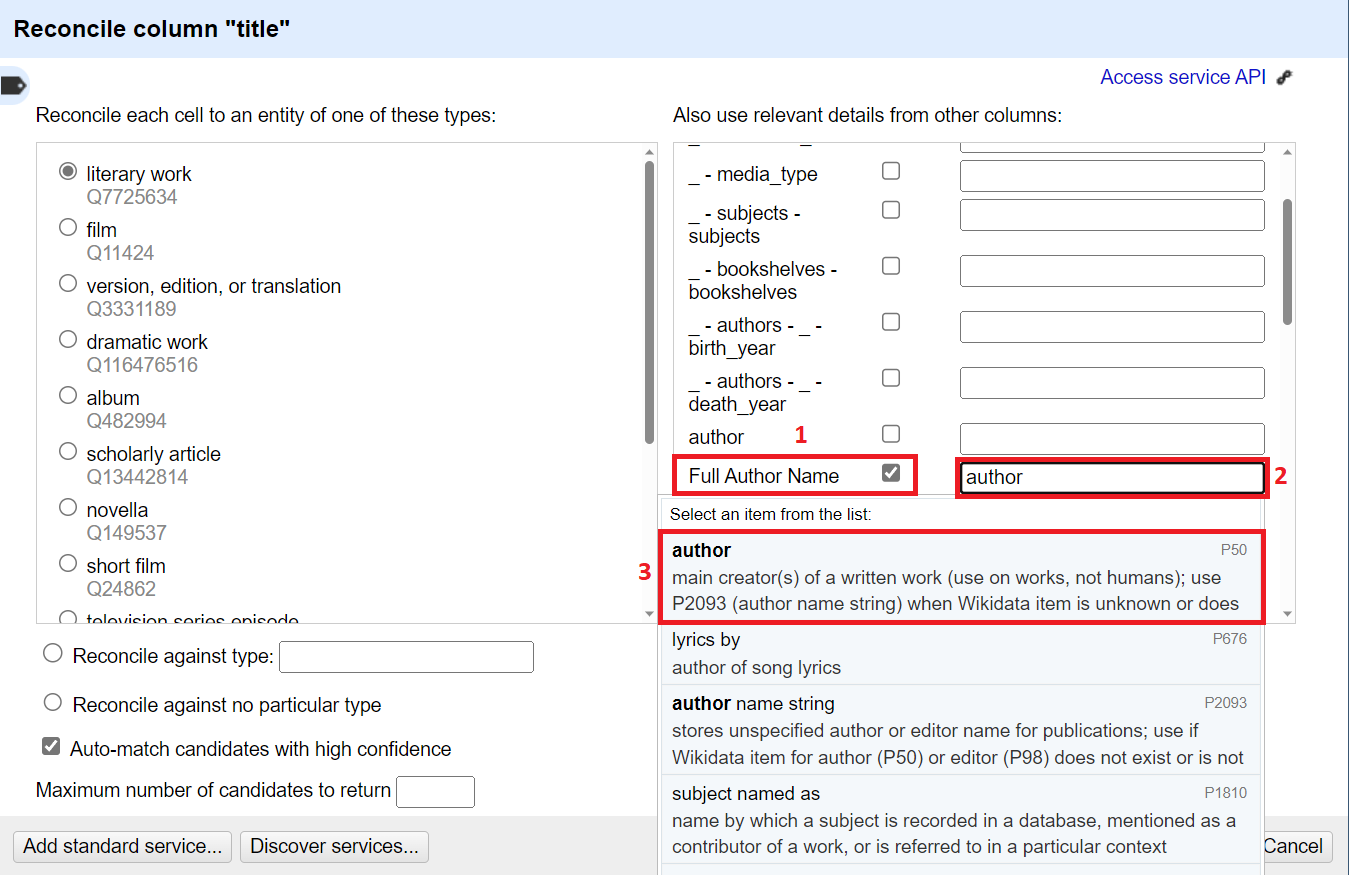Select the novella entity type Q149537
Screen dimensions: 1349x875
point(67,507)
